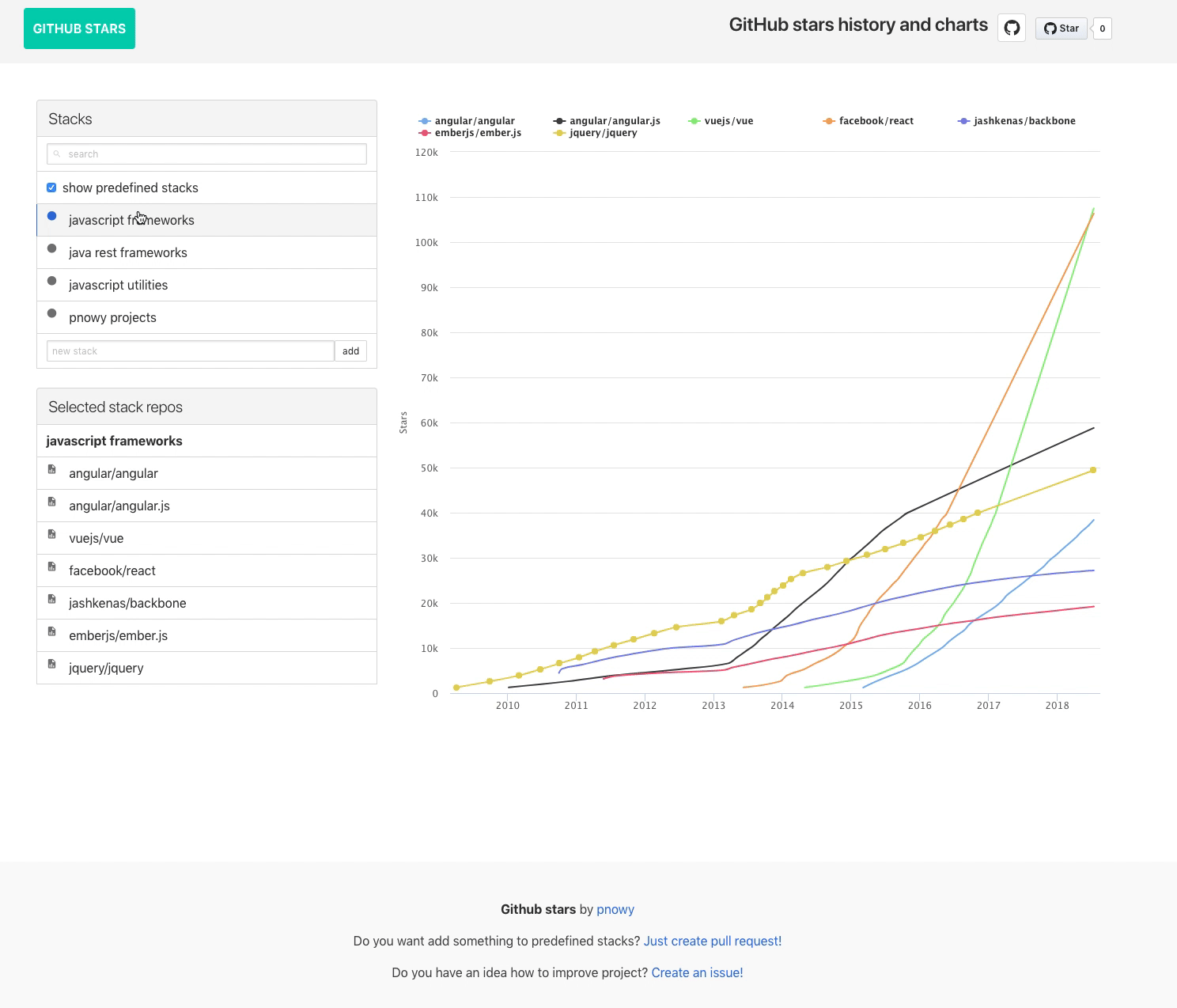The height and width of the screenshot is (1008, 1177).
Task: Click the Selected stack repos header
Action: 206,407
